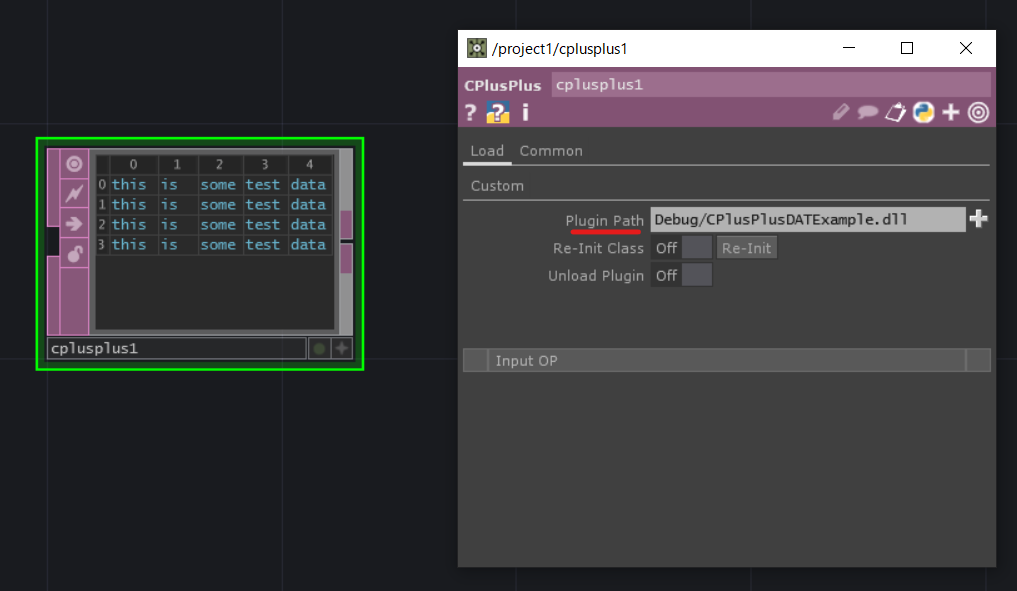Click TouchDesigner window icon in title bar

477,48
